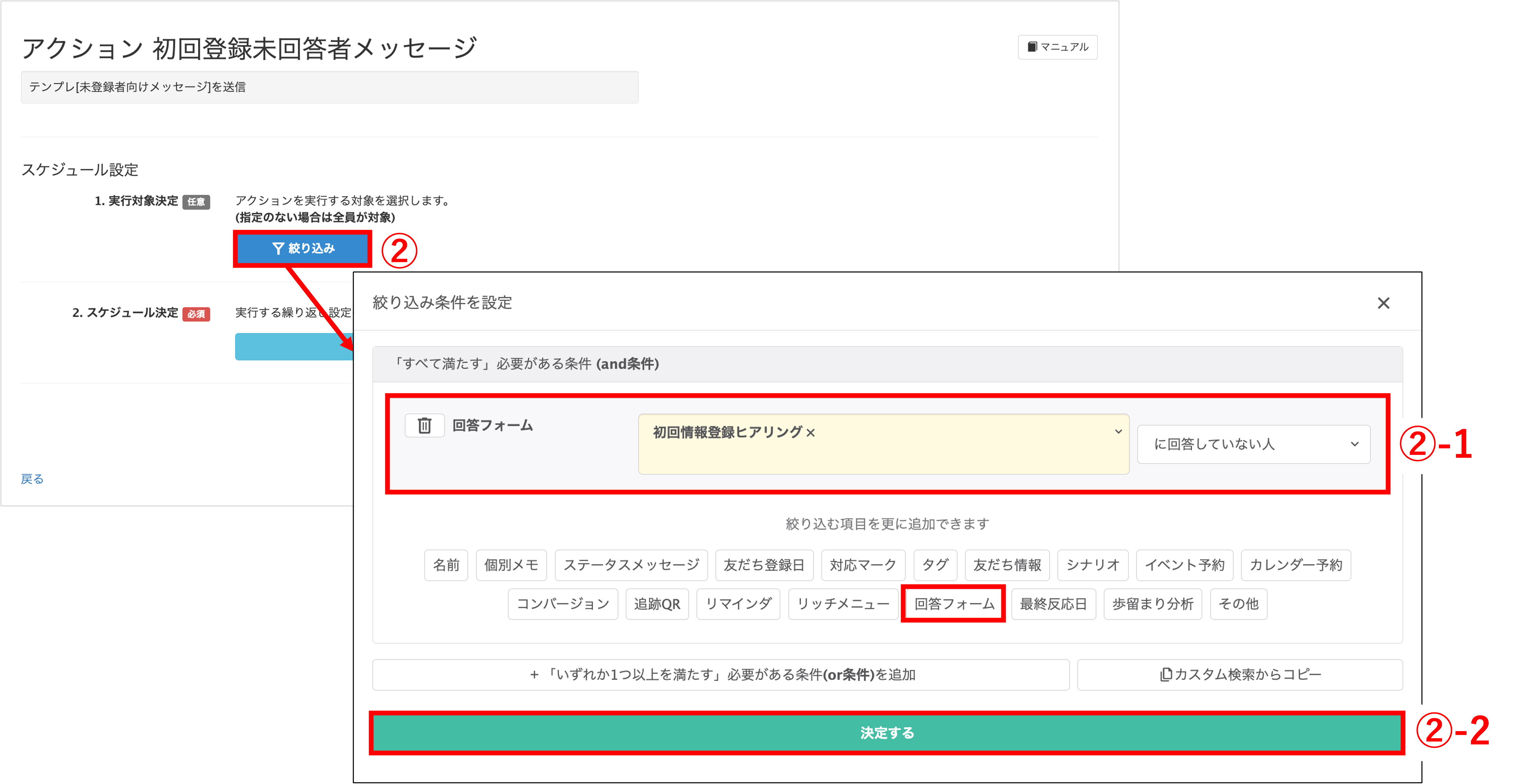Remove the 初回情報登録ヒアリング tag
This screenshot has width=1514, height=784.
pos(811,433)
